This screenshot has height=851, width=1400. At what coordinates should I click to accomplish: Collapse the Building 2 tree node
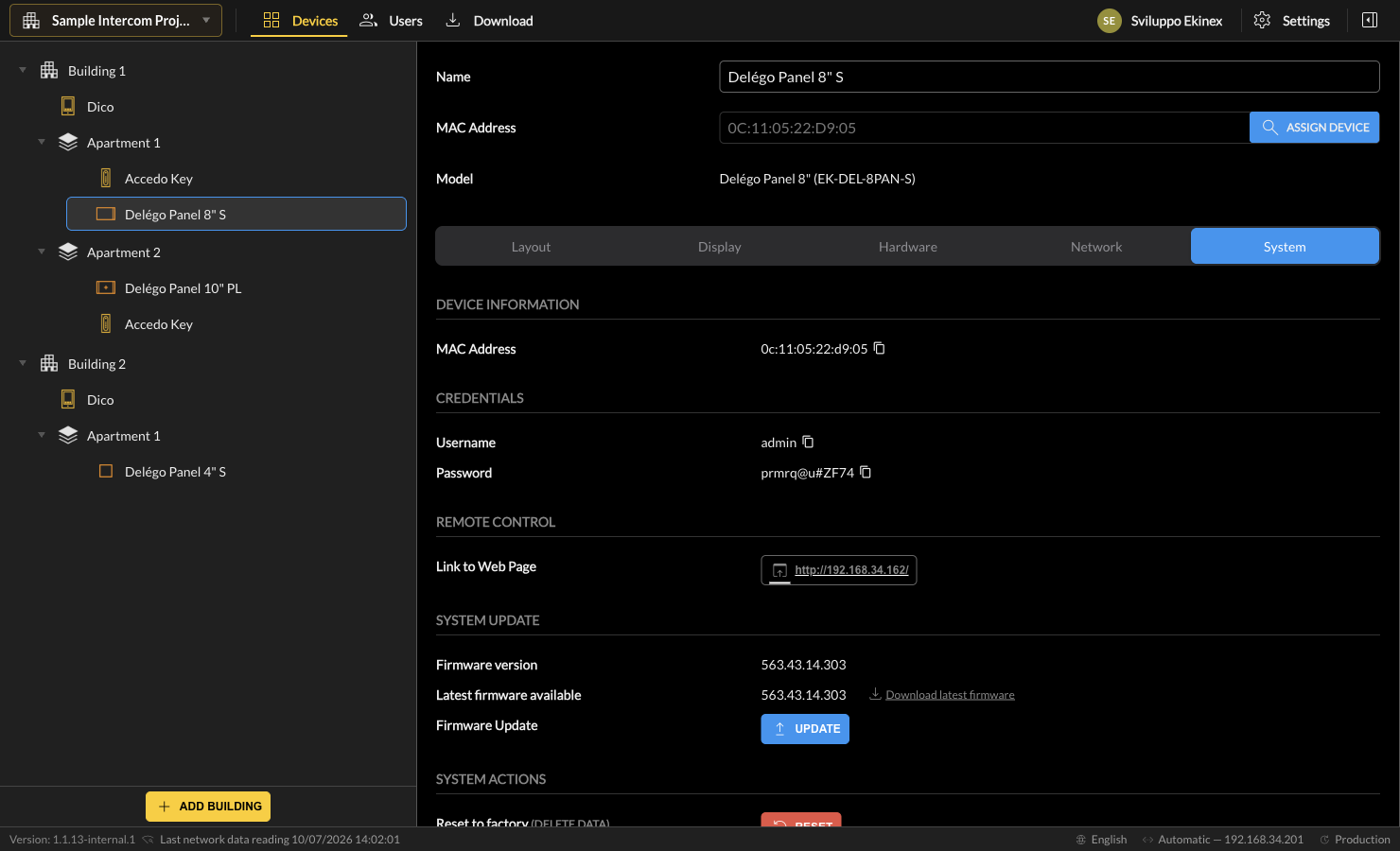click(x=23, y=363)
